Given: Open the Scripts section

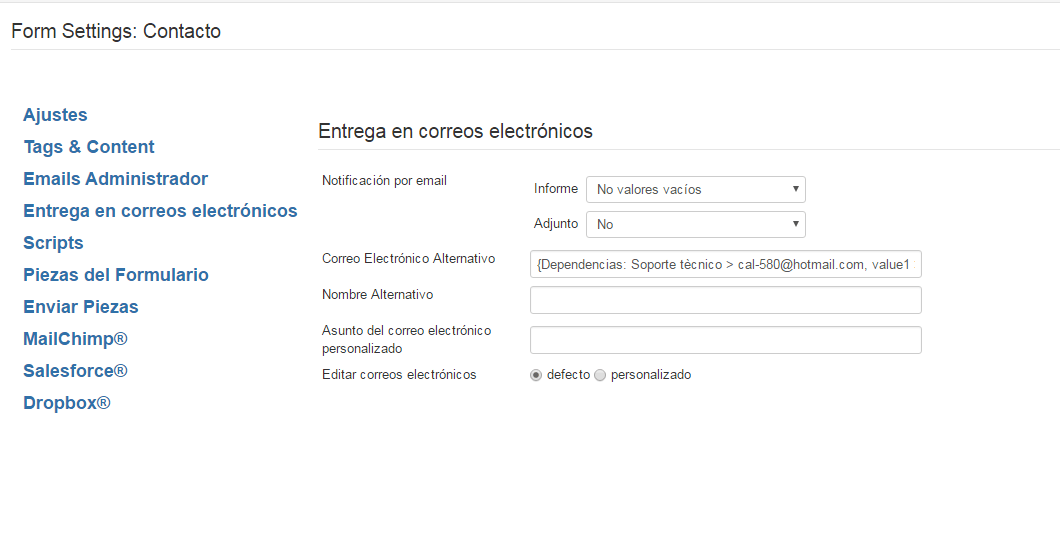Looking at the screenshot, I should [53, 243].
